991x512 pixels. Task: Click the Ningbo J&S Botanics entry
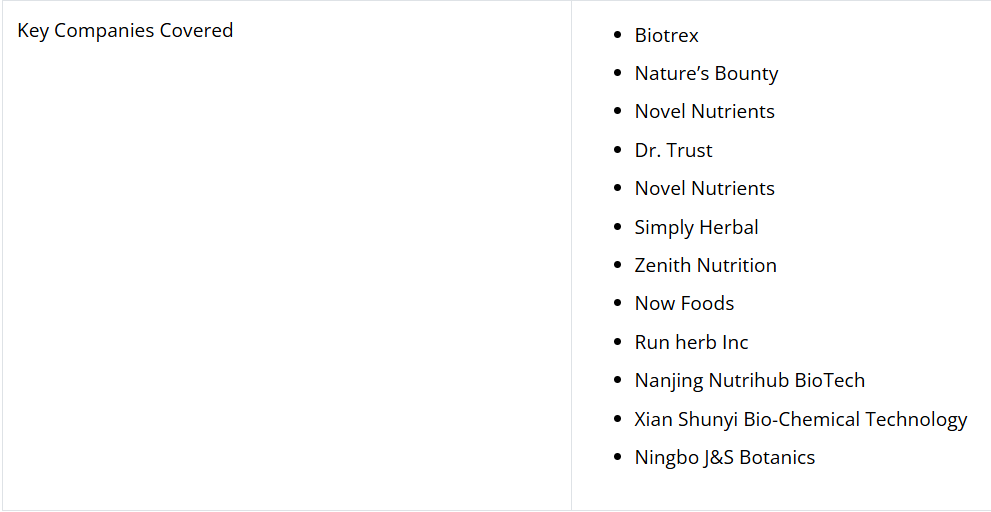tap(724, 458)
